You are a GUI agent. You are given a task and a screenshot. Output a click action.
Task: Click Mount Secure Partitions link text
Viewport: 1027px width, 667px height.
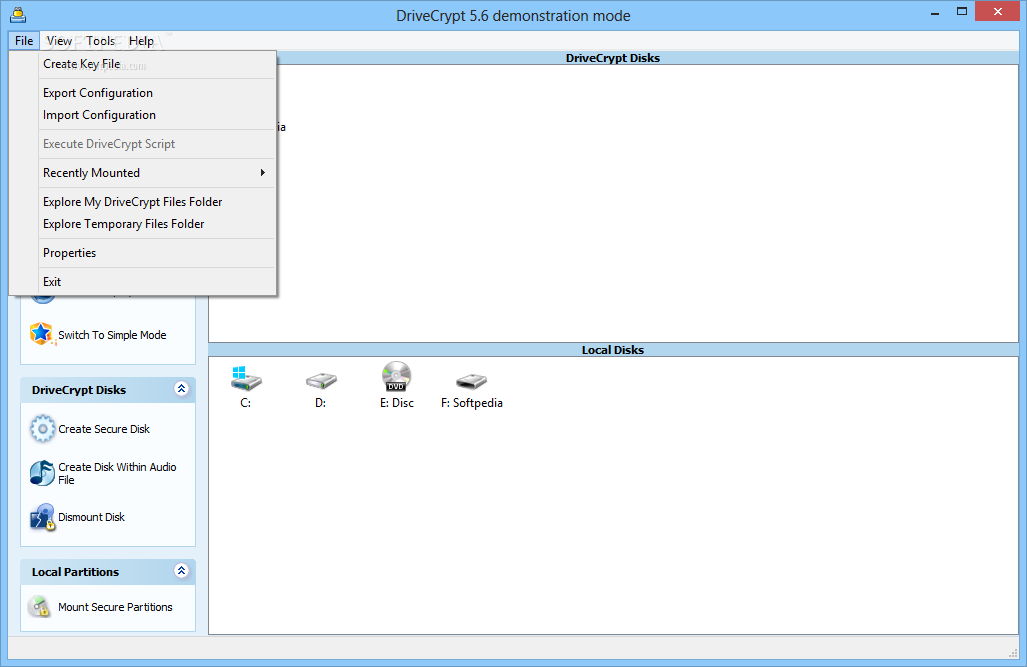click(115, 607)
